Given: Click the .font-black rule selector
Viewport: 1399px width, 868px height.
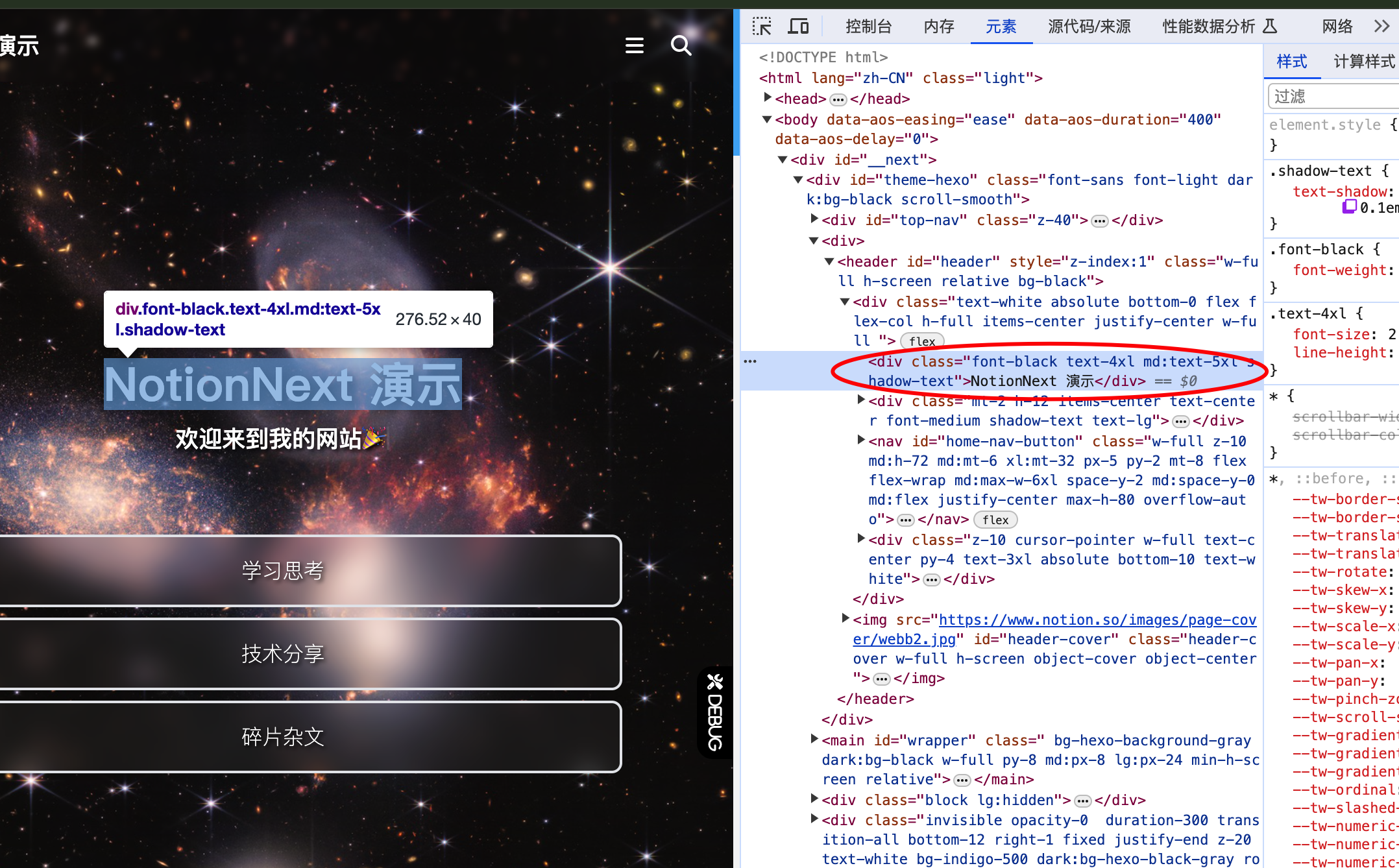Looking at the screenshot, I should pyautogui.click(x=1317, y=250).
